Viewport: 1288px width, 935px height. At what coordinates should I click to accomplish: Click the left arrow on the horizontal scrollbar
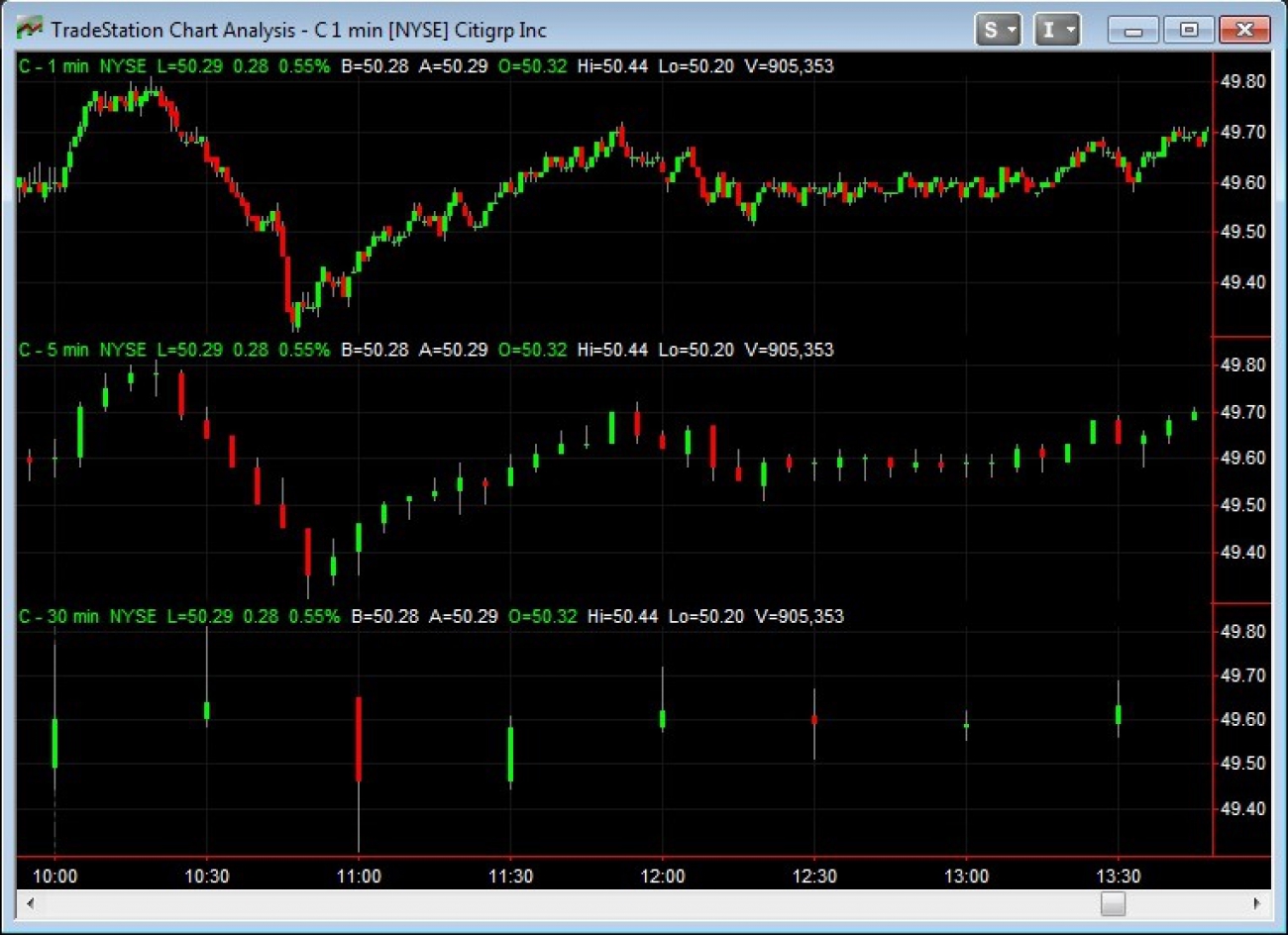30,903
